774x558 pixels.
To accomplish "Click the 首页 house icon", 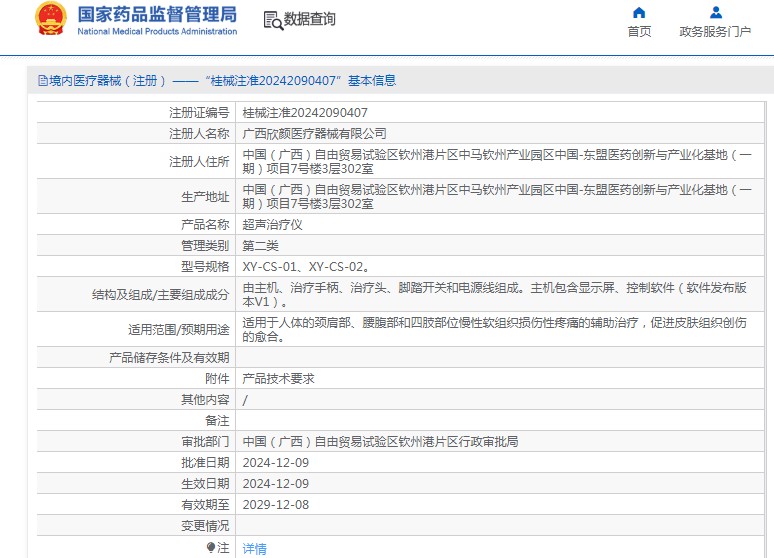I will click(x=639, y=13).
